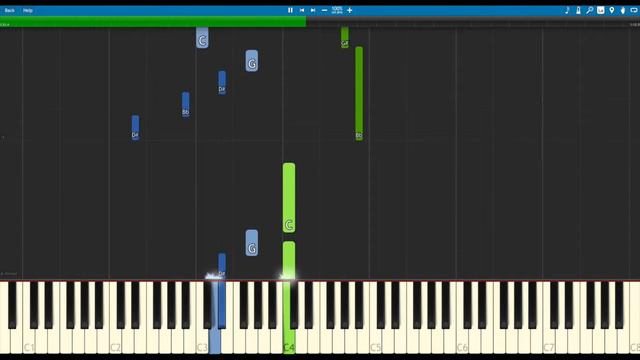
Task: Toggle sheet music note icon
Action: 567,10
